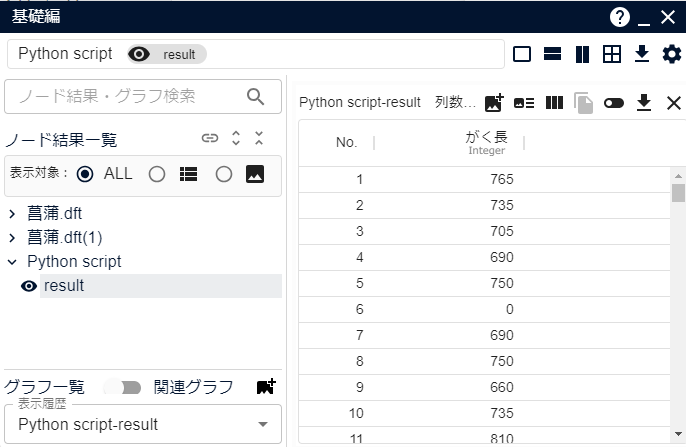Click the vertical scrollbar thumb
Image resolution: width=686 pixels, height=447 pixels.
point(678,193)
